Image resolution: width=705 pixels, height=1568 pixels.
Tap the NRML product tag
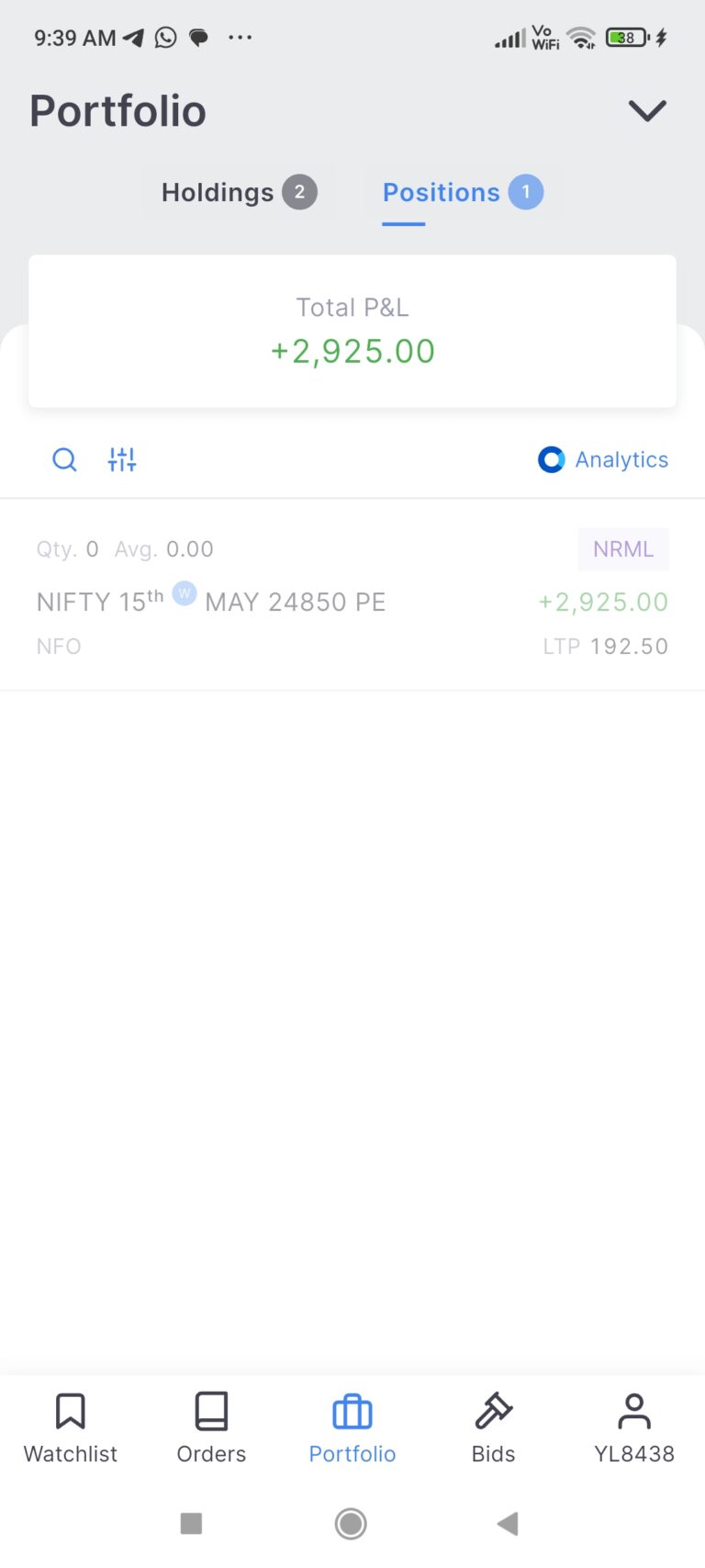[x=623, y=549]
